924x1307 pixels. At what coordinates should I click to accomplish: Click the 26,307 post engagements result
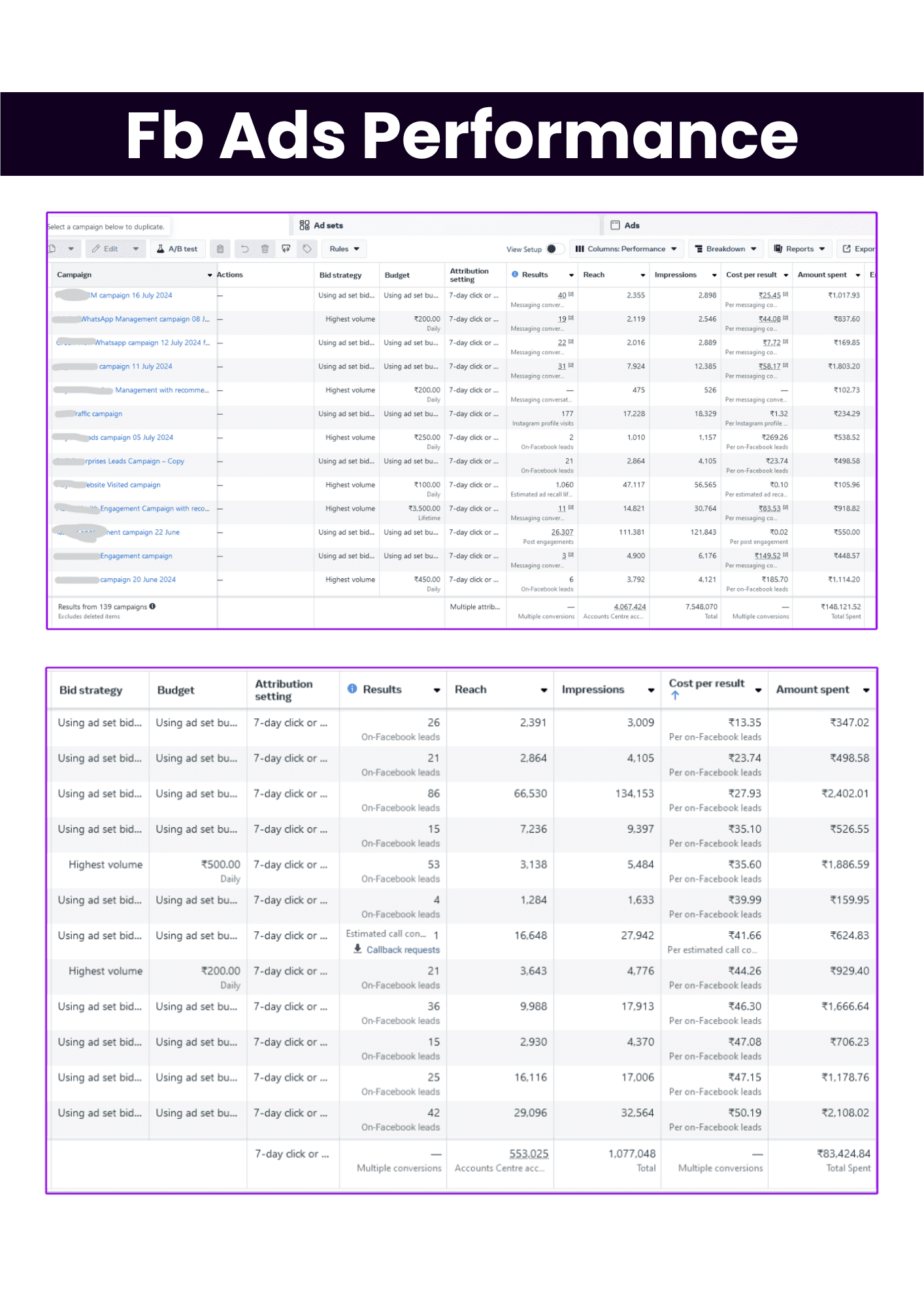[562, 533]
